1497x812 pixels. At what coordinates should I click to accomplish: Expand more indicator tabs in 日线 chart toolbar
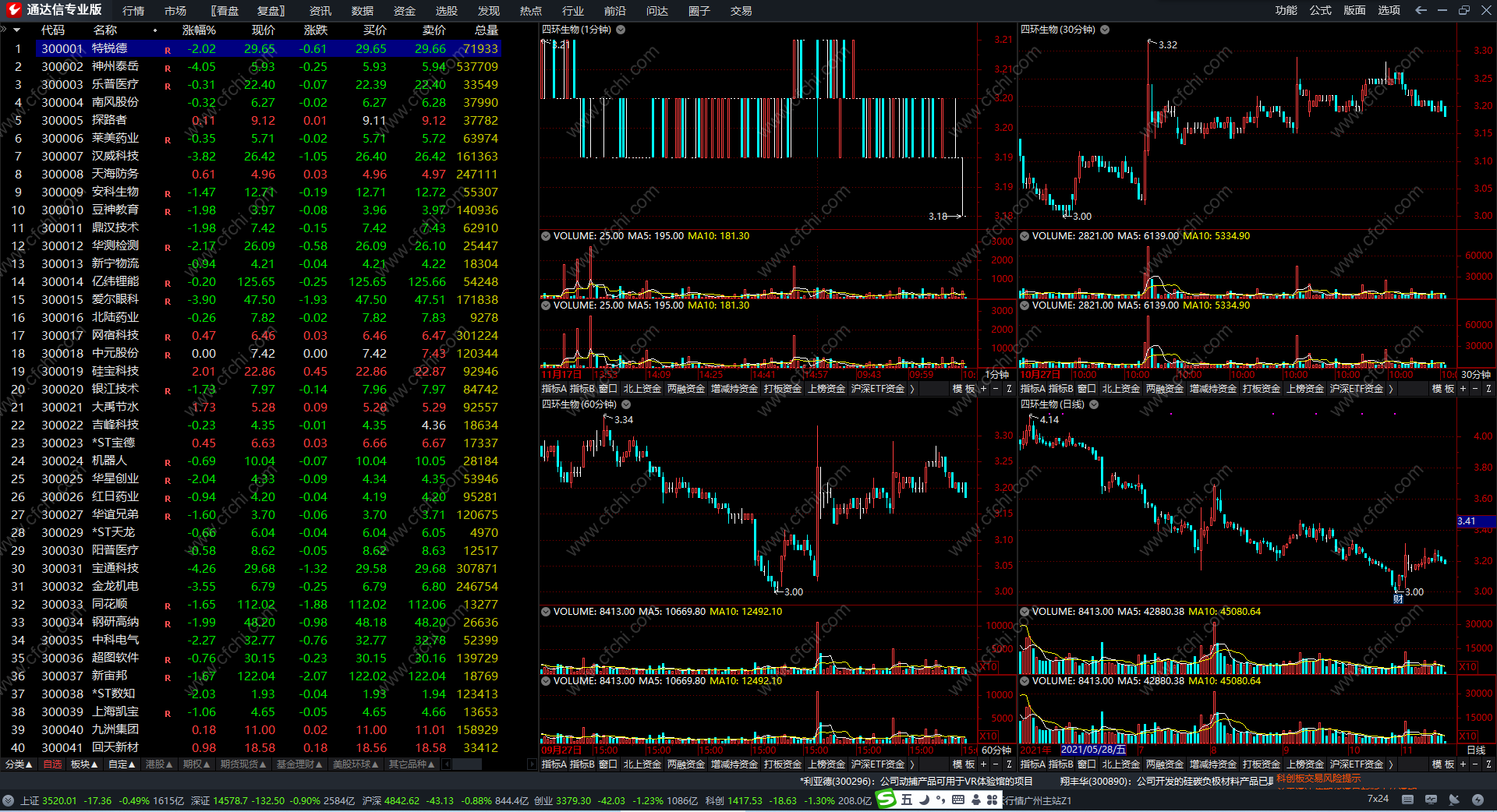(x=1391, y=764)
